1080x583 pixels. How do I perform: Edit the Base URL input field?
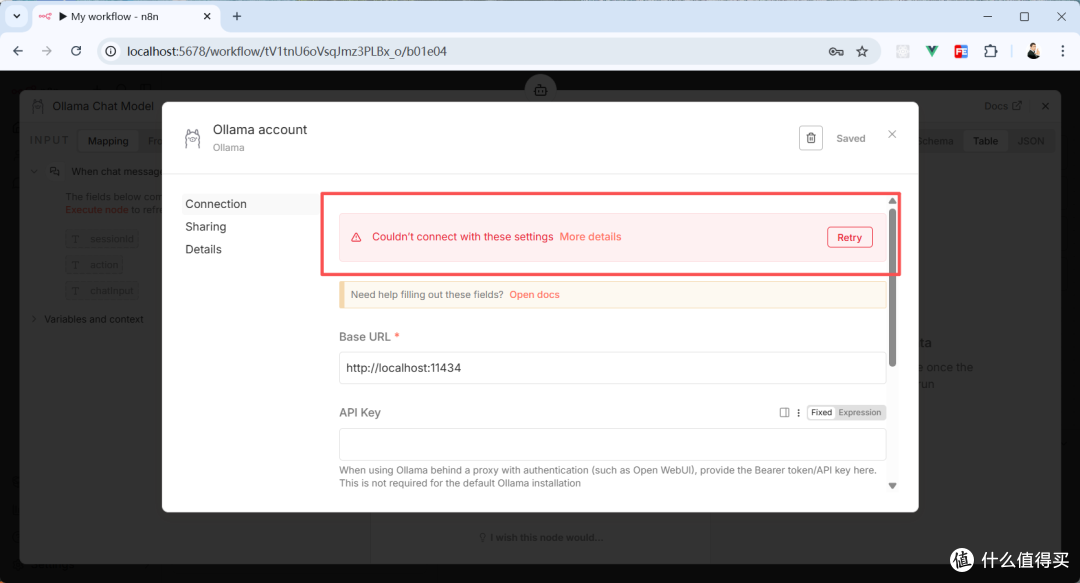click(612, 368)
